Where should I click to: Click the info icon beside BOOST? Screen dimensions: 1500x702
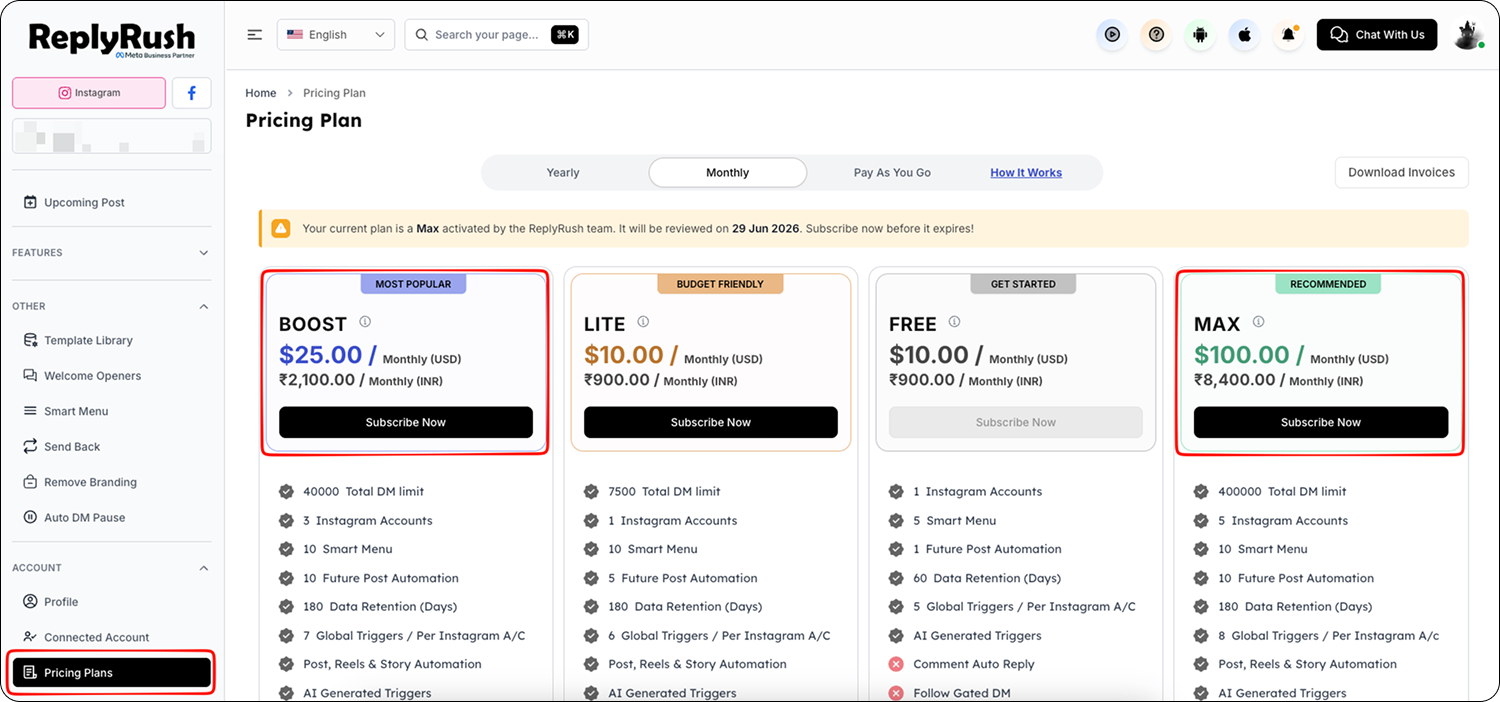(x=365, y=322)
